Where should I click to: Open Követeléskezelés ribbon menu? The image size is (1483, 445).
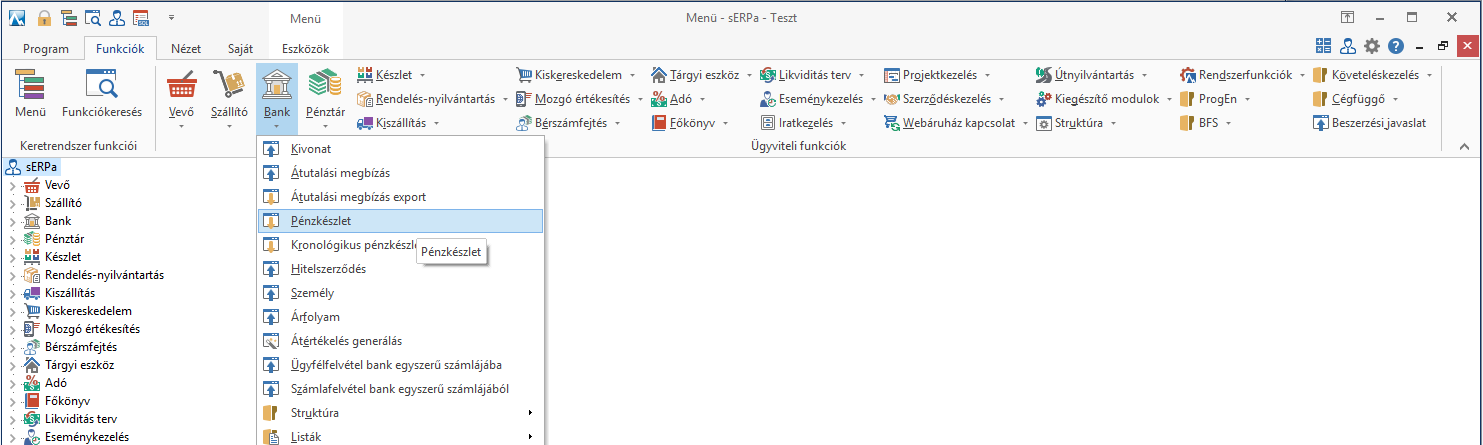click(x=1374, y=75)
